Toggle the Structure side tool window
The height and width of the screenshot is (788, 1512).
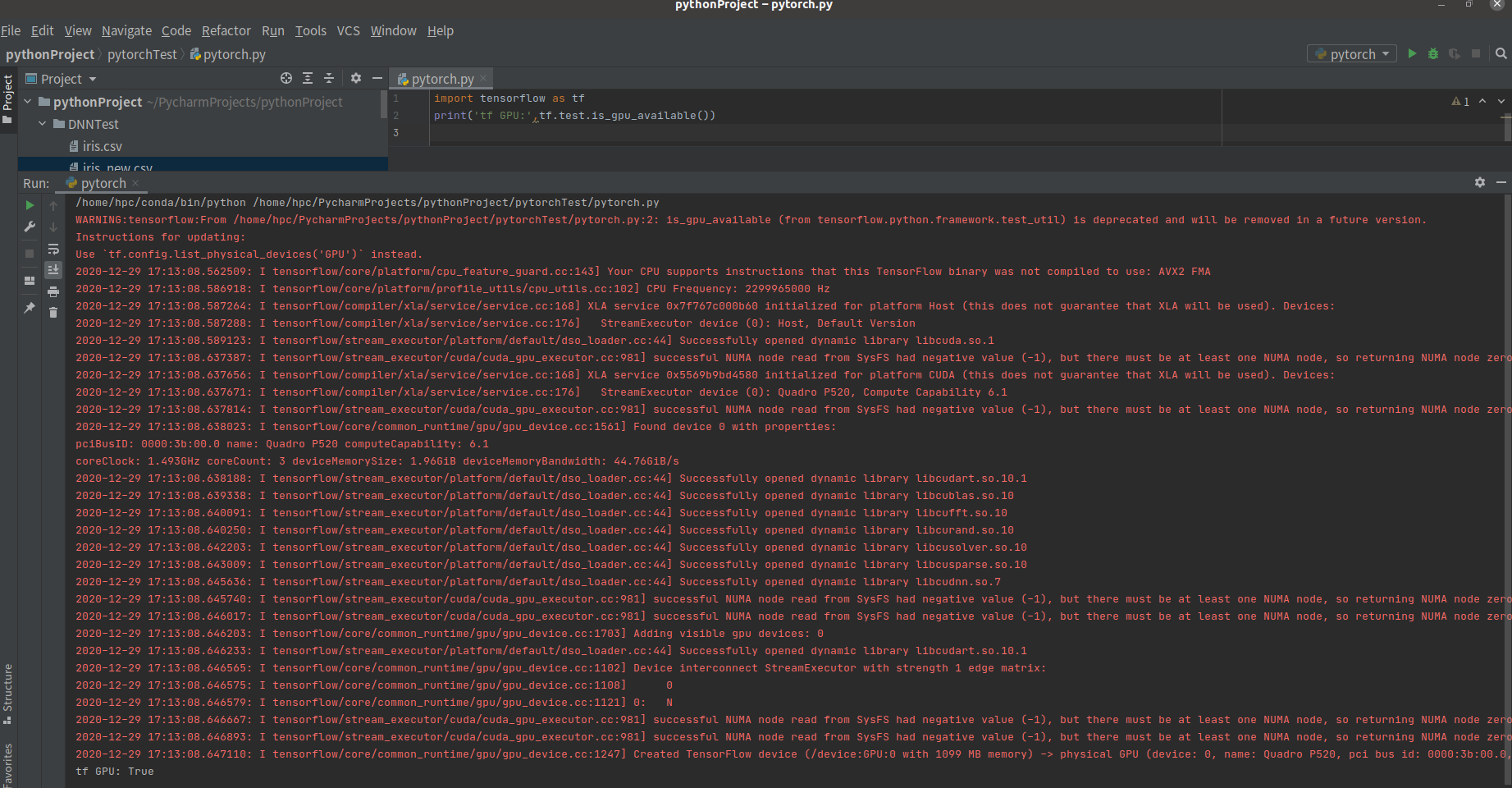[x=7, y=694]
